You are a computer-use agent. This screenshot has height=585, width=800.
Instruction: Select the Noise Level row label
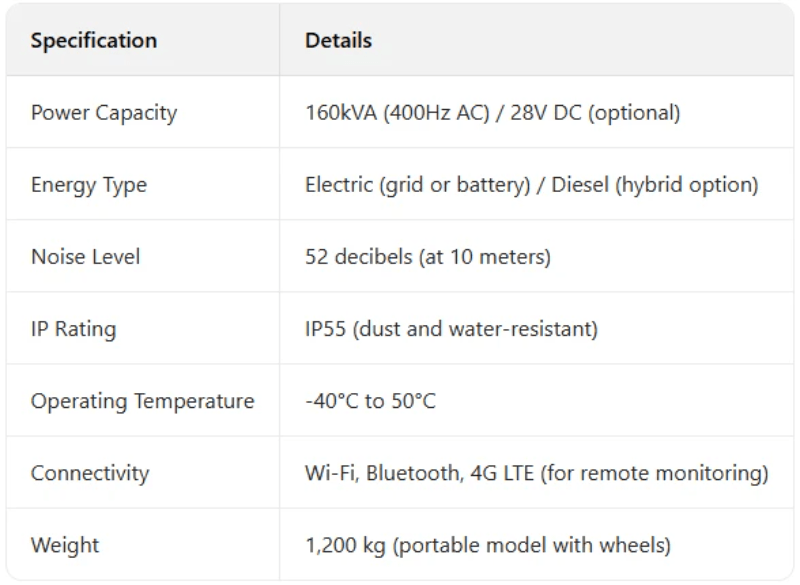(86, 257)
